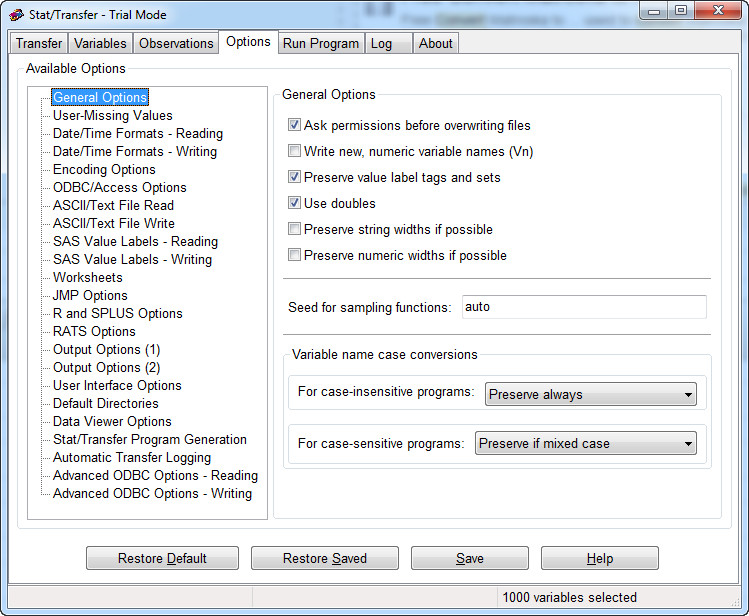Select Encoding Options
Viewport: 749px width, 616px height.
pyautogui.click(x=104, y=170)
